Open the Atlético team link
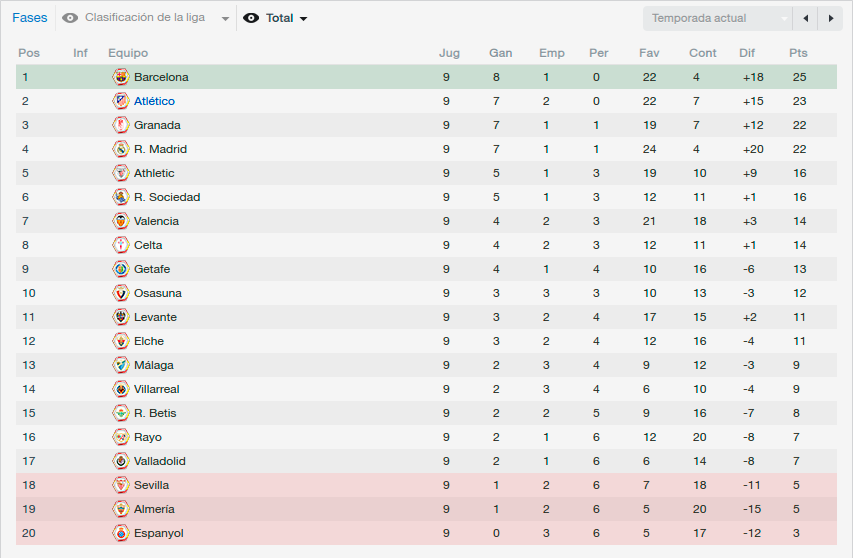Viewport: 853px width, 558px height. point(154,101)
